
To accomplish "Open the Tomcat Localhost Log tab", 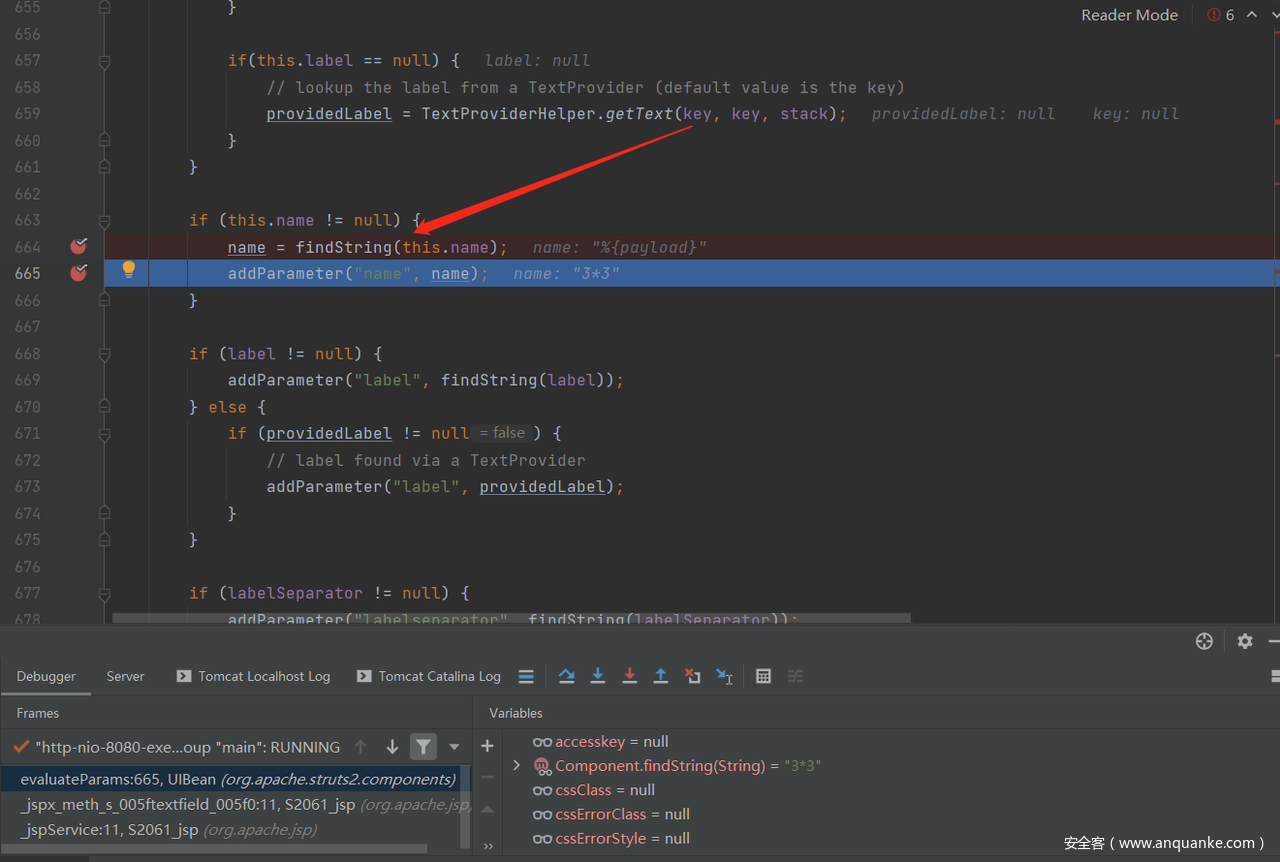I will pyautogui.click(x=263, y=676).
